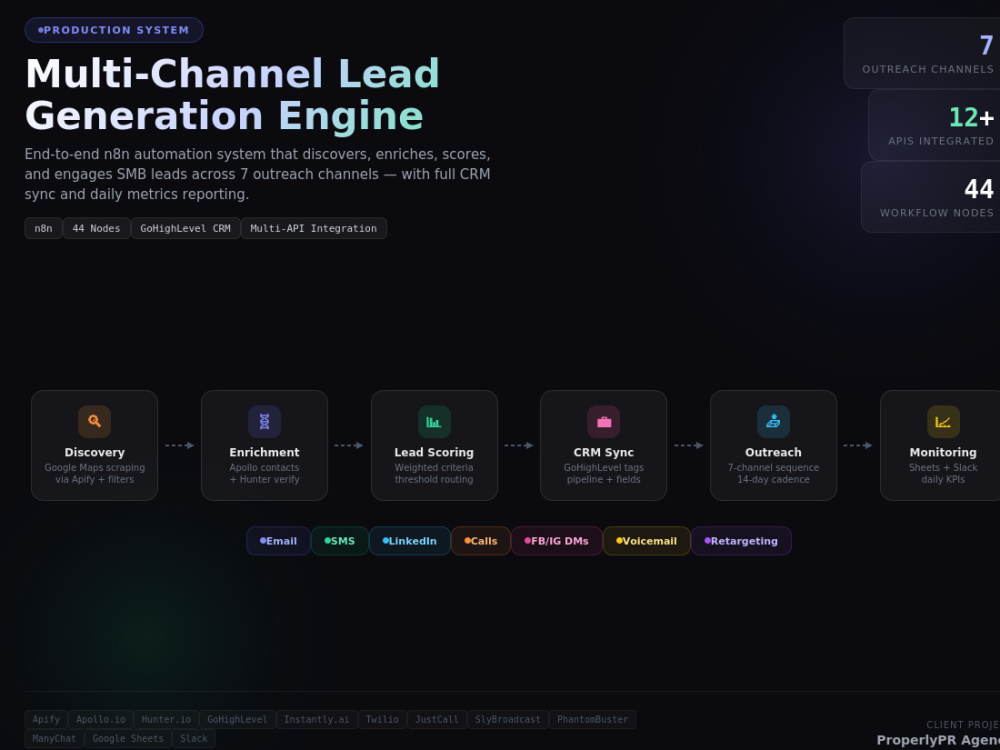The height and width of the screenshot is (750, 1000).
Task: Click the 44 Nodes tag
Action: click(x=96, y=228)
